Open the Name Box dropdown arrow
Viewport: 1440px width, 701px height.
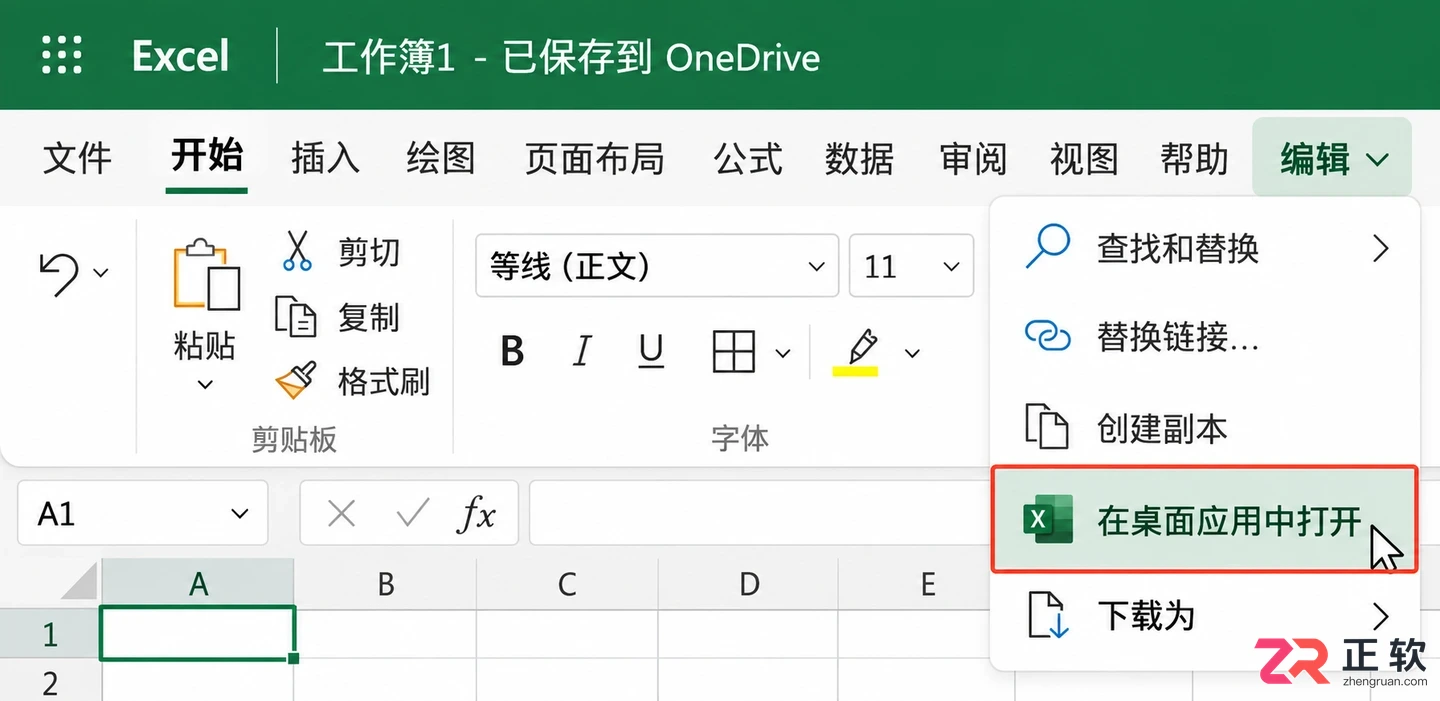(x=239, y=514)
